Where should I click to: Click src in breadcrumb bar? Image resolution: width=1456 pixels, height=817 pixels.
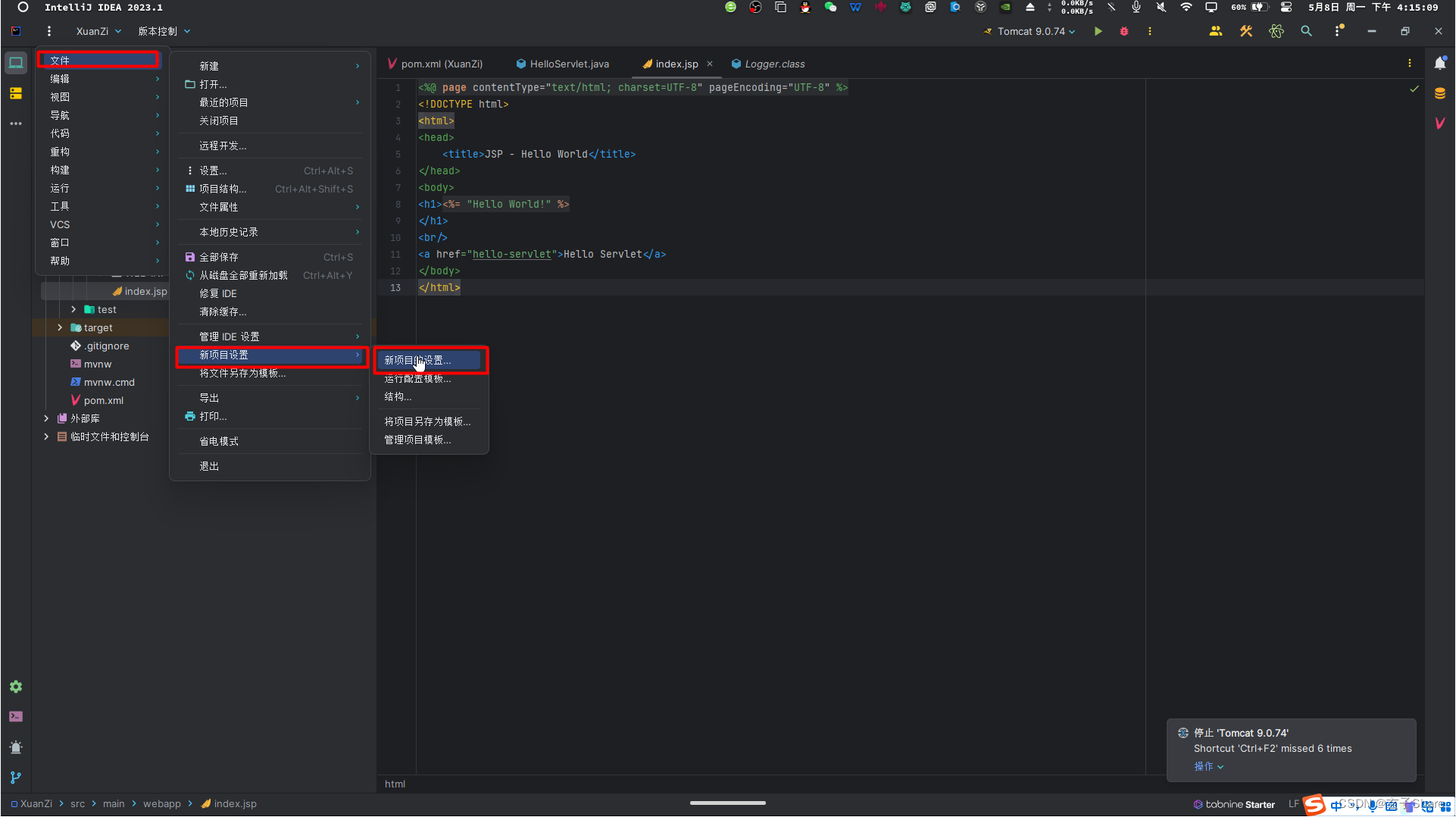pyautogui.click(x=77, y=804)
